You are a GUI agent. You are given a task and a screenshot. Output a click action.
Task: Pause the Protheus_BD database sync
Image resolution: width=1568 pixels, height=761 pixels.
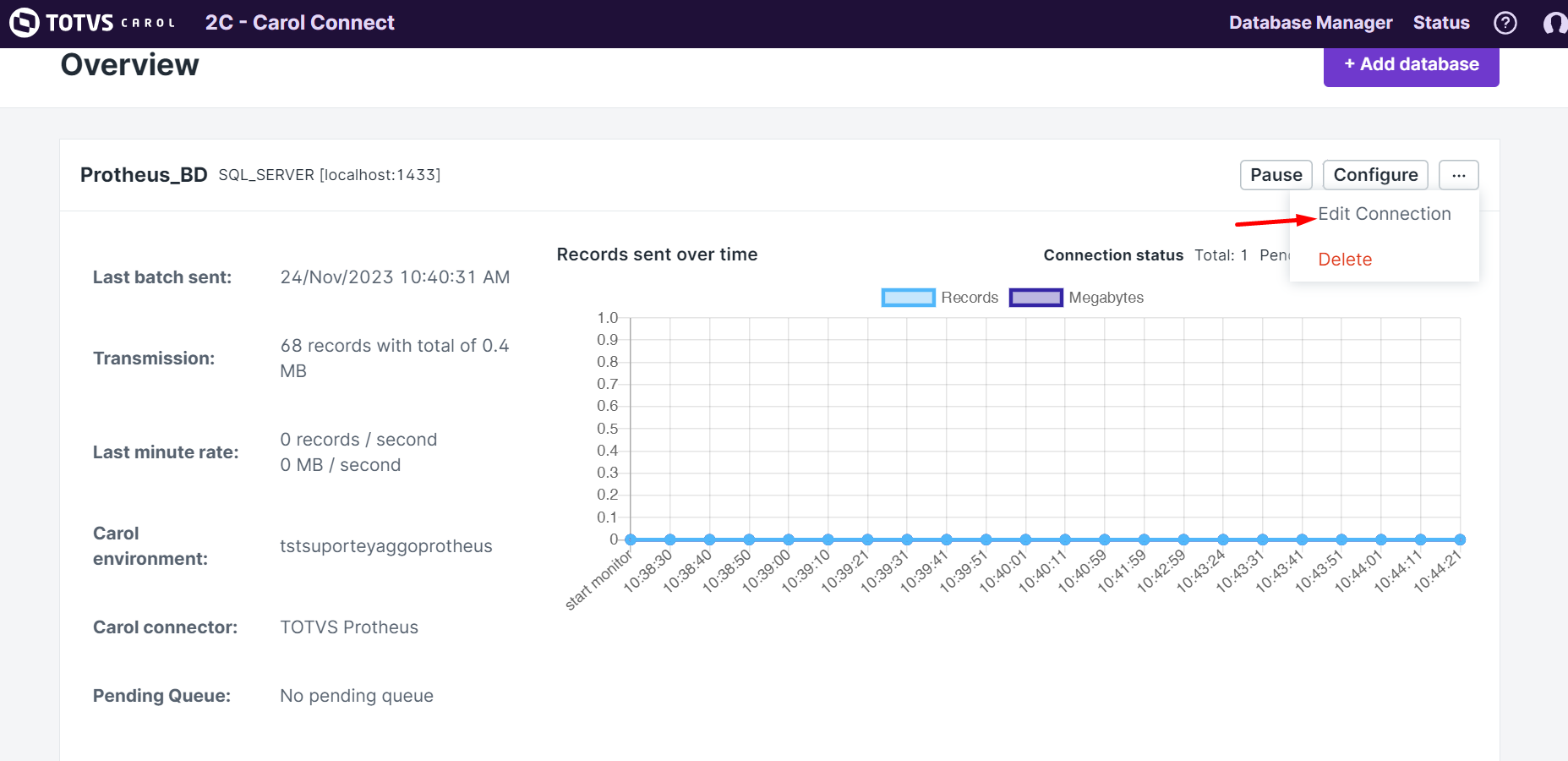pos(1276,175)
